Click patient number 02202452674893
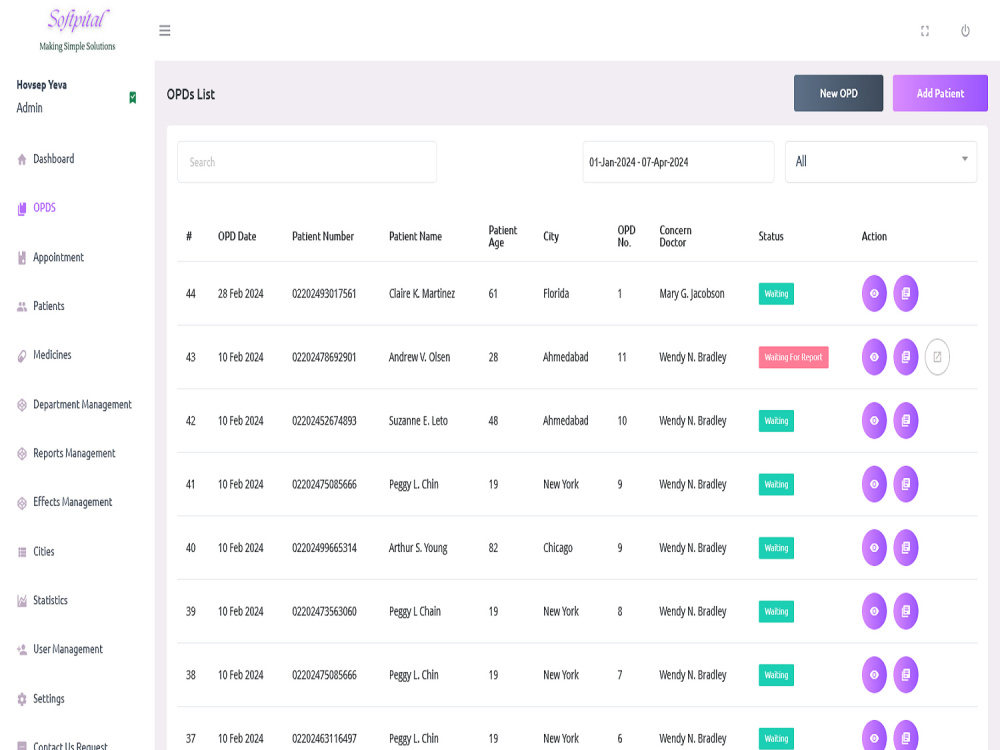 (x=324, y=421)
